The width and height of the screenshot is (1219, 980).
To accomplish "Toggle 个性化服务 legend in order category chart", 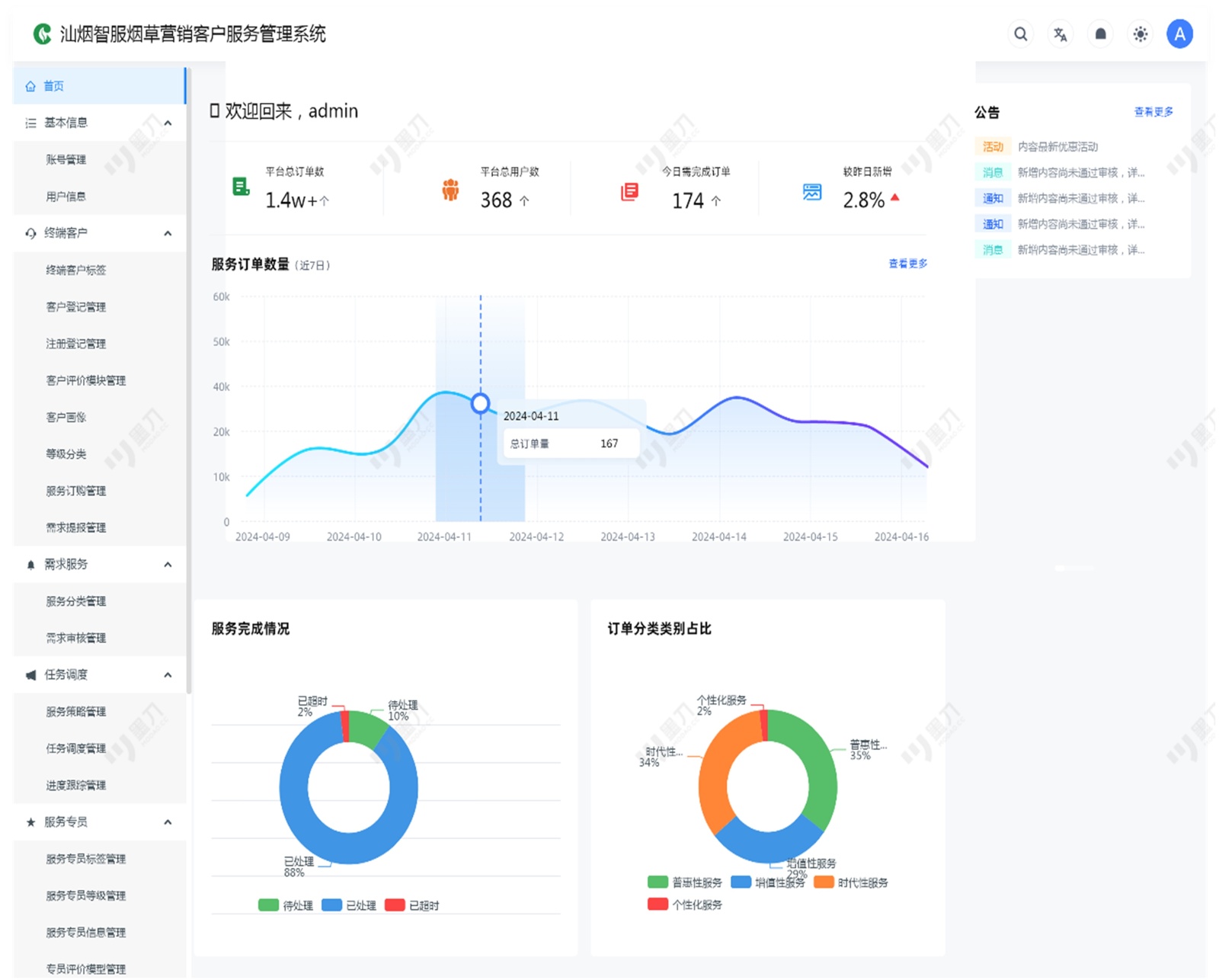I will [685, 905].
